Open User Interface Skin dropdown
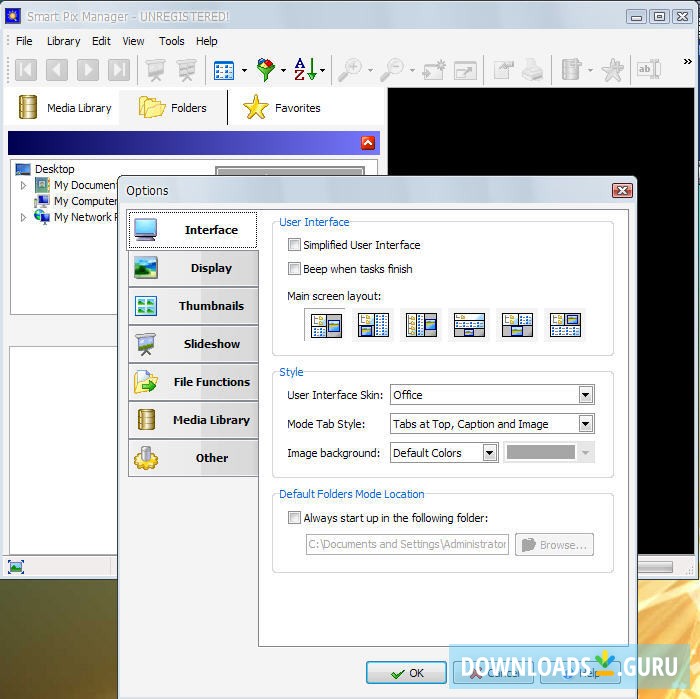 coord(586,395)
